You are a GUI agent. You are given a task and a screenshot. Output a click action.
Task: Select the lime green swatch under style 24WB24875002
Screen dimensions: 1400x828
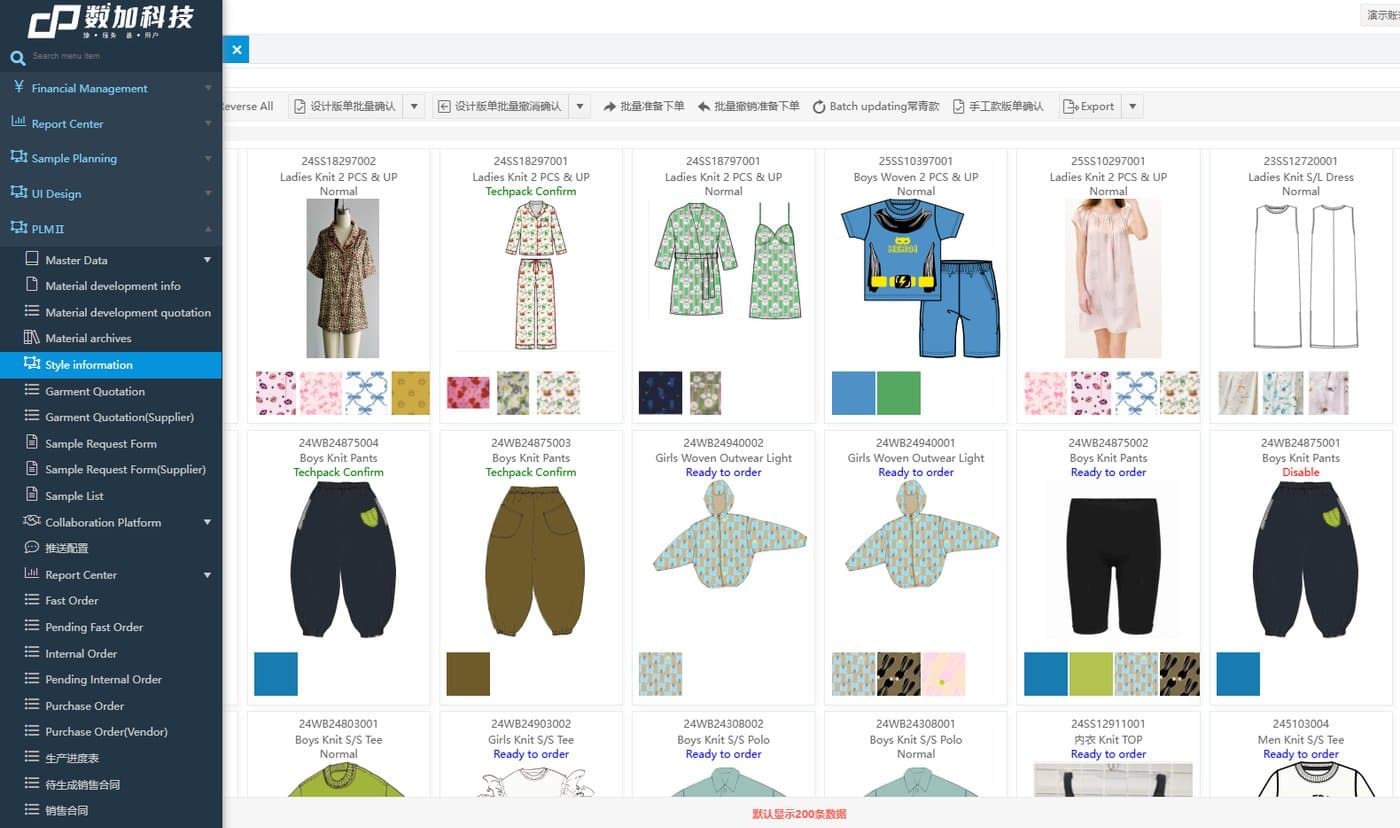[x=1091, y=674]
